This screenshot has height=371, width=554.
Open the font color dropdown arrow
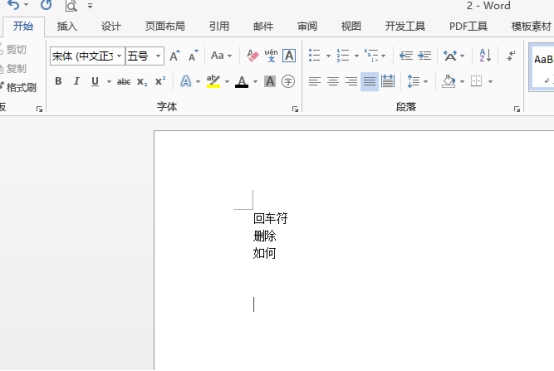click(255, 82)
